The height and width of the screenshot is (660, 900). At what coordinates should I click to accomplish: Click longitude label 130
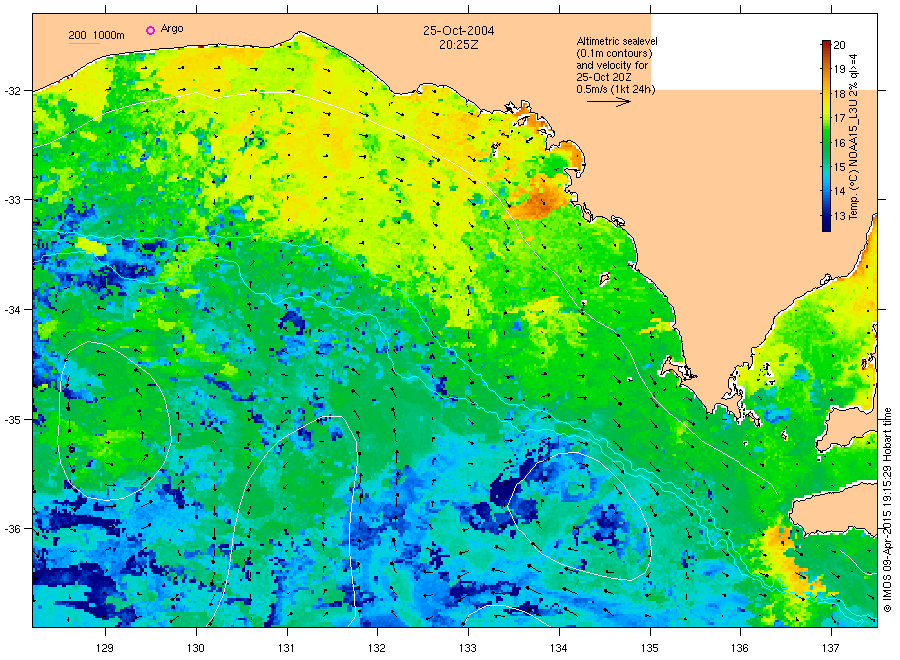click(196, 649)
